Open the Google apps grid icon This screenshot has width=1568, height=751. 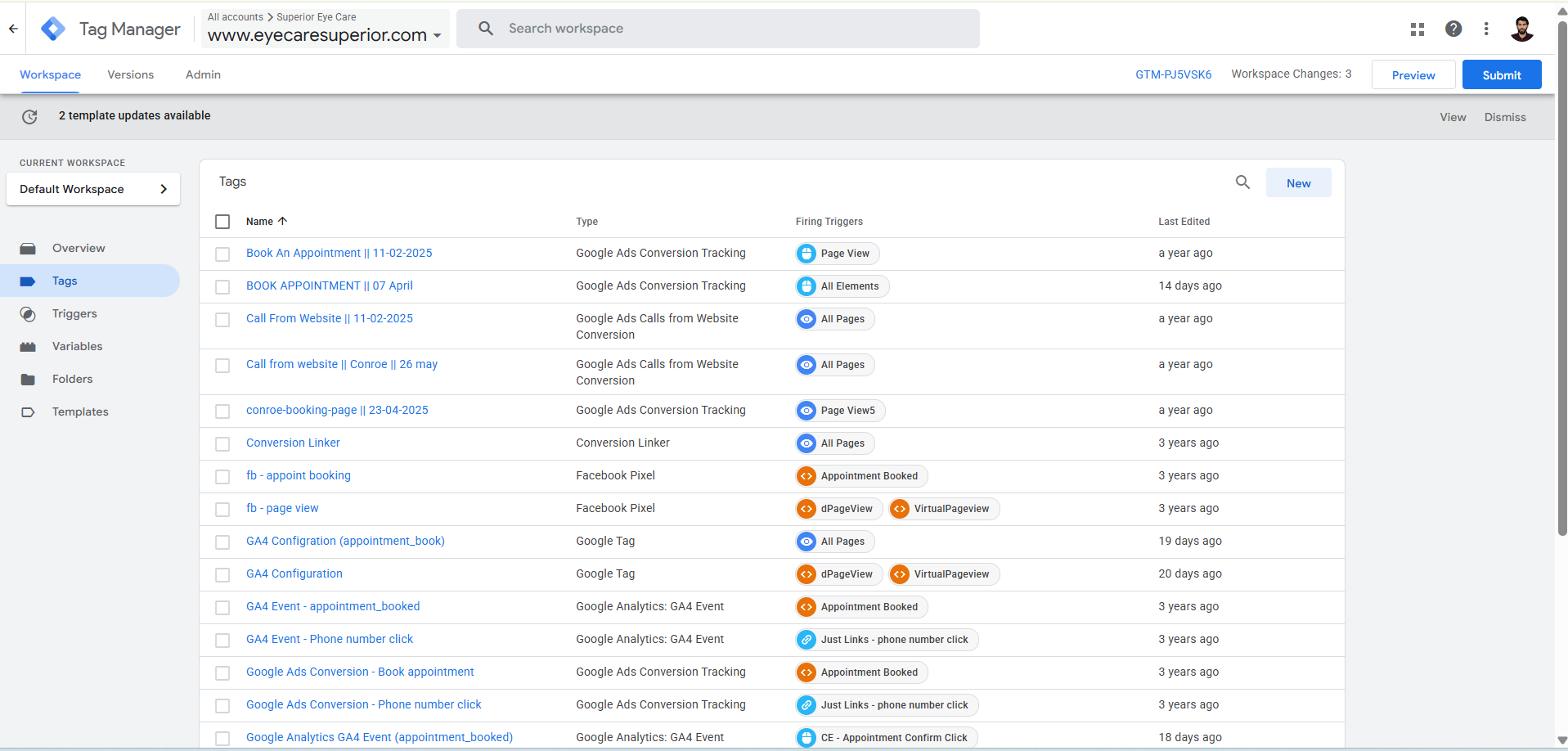(1417, 29)
